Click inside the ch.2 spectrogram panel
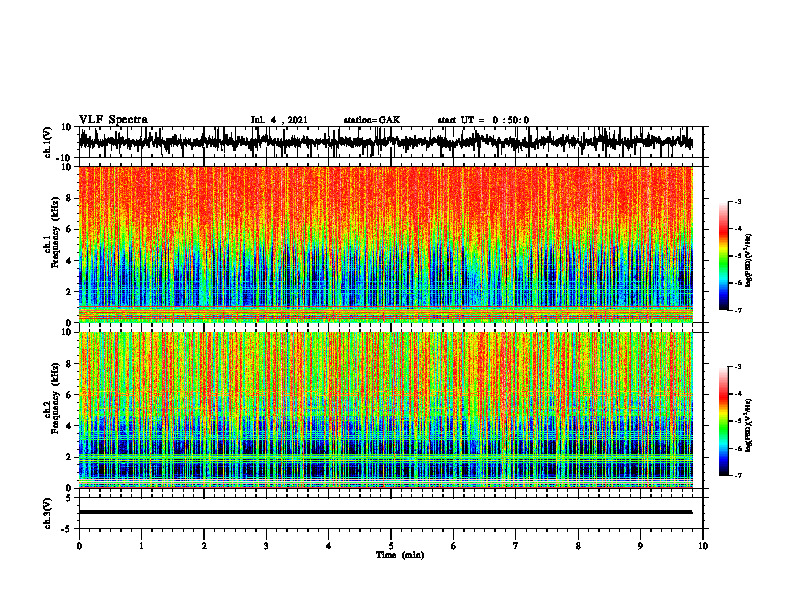This screenshot has width=792, height=612. pyautogui.click(x=385, y=410)
